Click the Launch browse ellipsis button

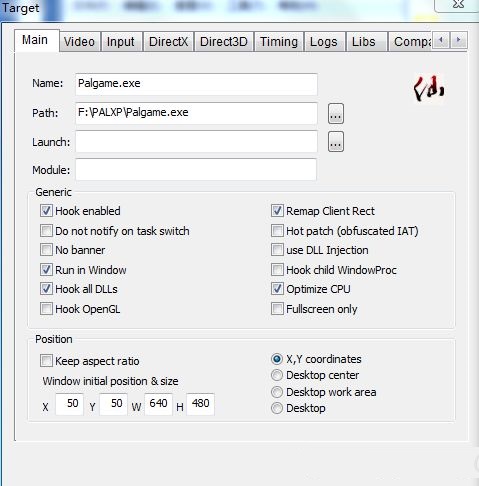pyautogui.click(x=336, y=142)
